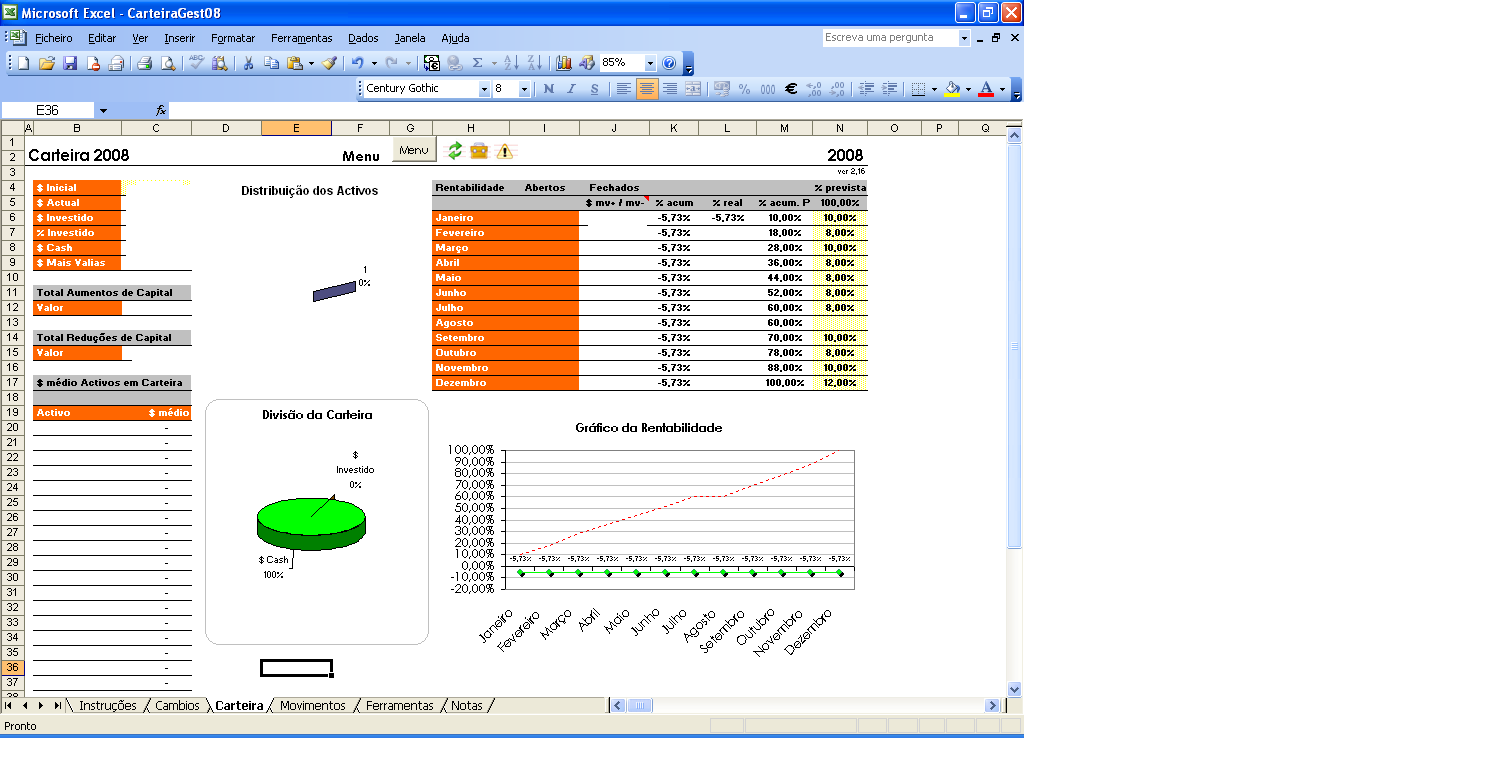Switch to the Instruções sheet tab

pos(108,706)
